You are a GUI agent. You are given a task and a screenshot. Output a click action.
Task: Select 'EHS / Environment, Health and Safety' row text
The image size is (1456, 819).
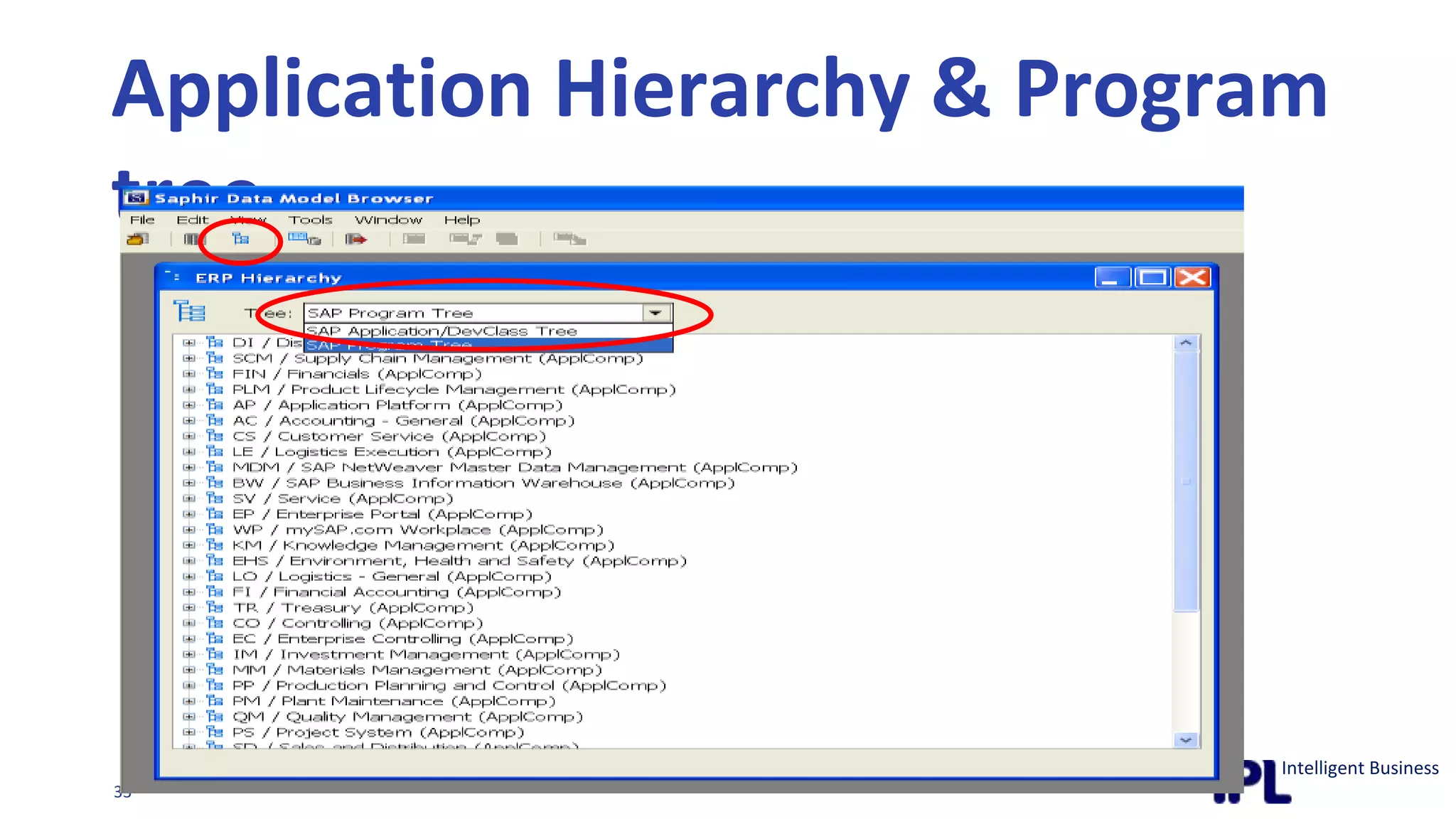pyautogui.click(x=460, y=561)
